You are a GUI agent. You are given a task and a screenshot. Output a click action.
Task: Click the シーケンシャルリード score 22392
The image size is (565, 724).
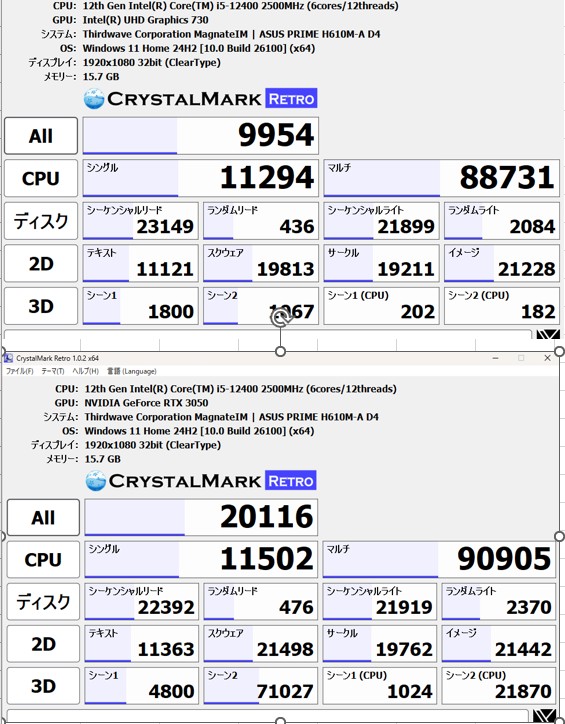click(x=142, y=602)
